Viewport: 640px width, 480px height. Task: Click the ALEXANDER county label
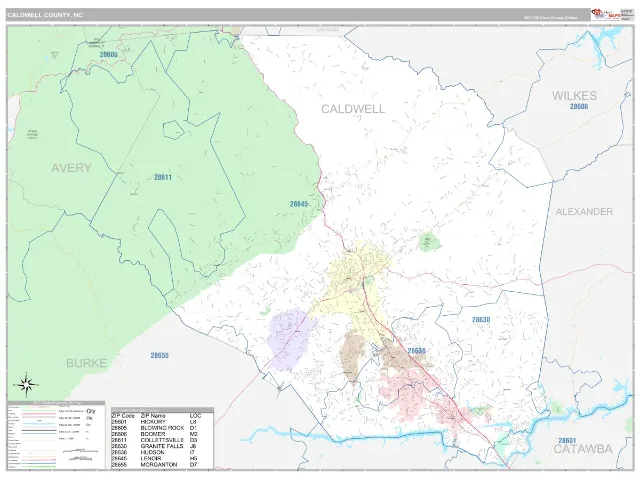[x=584, y=211]
